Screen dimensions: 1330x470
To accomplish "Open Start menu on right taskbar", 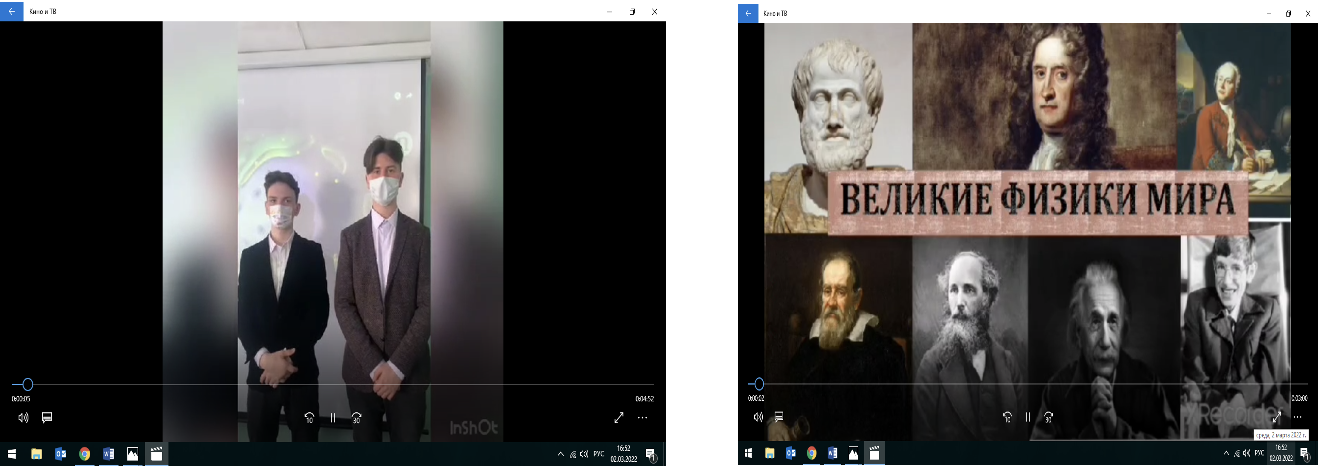I will pyautogui.click(x=748, y=454).
